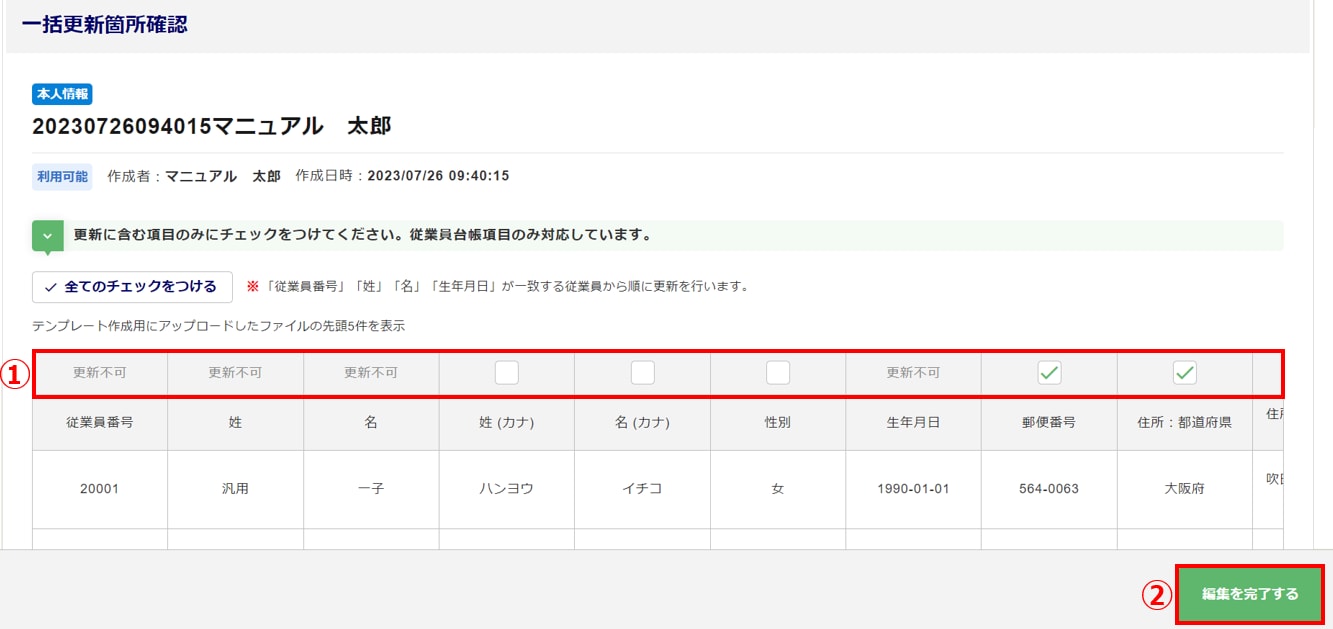The image size is (1333, 629).
Task: Click the cell with employee number 20001
Action: click(100, 489)
